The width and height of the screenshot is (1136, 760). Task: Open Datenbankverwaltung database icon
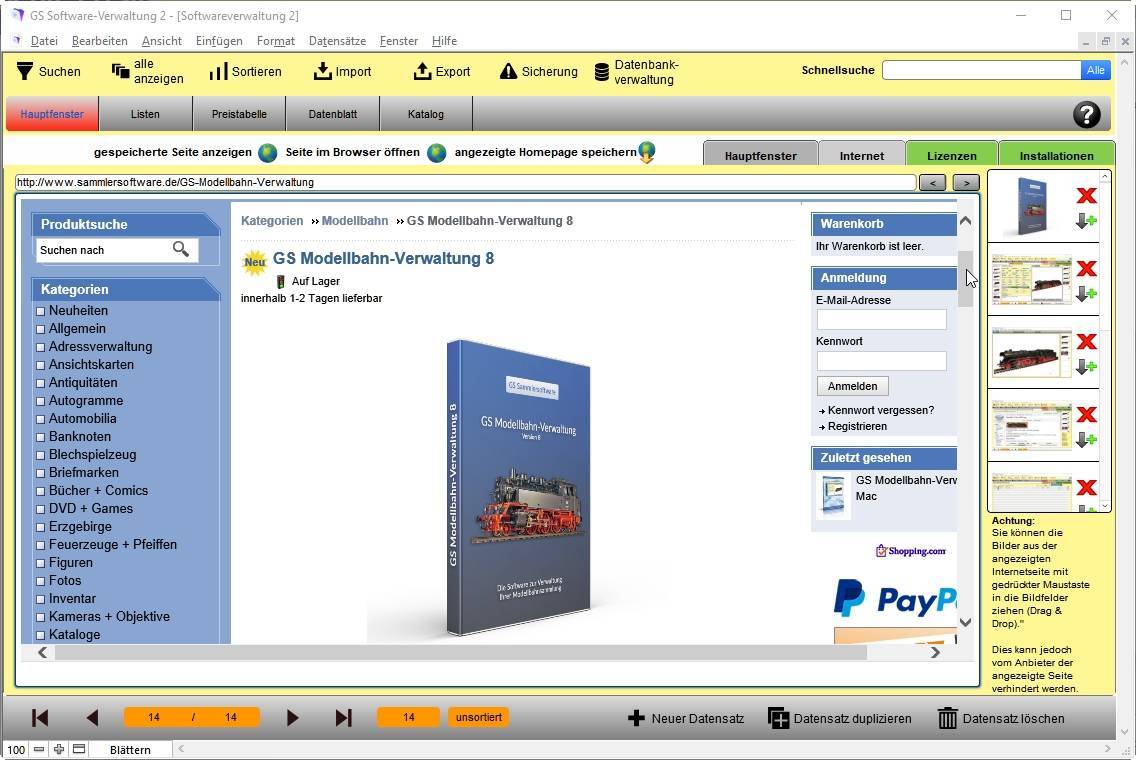pyautogui.click(x=602, y=72)
